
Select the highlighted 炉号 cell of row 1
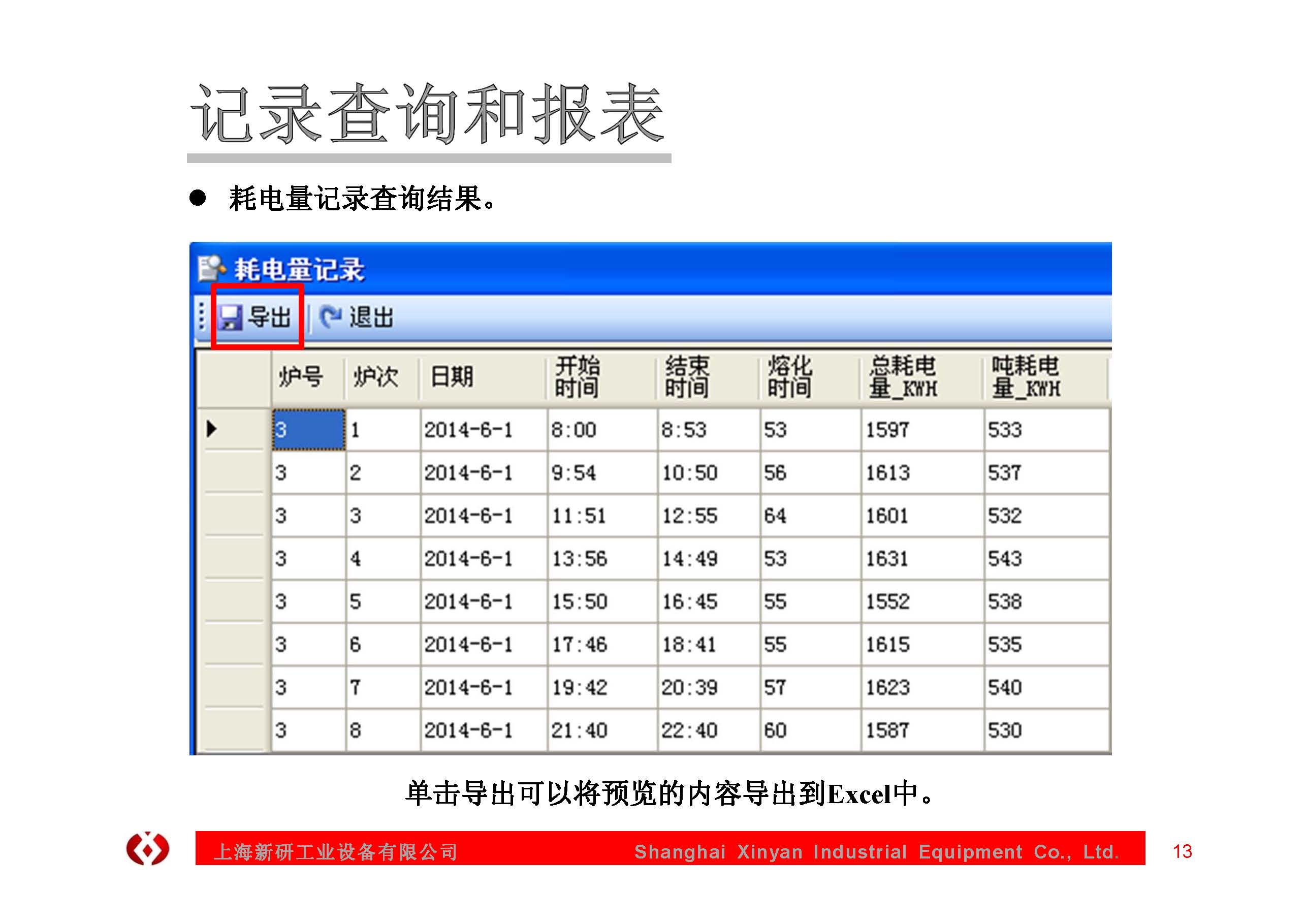coord(308,430)
